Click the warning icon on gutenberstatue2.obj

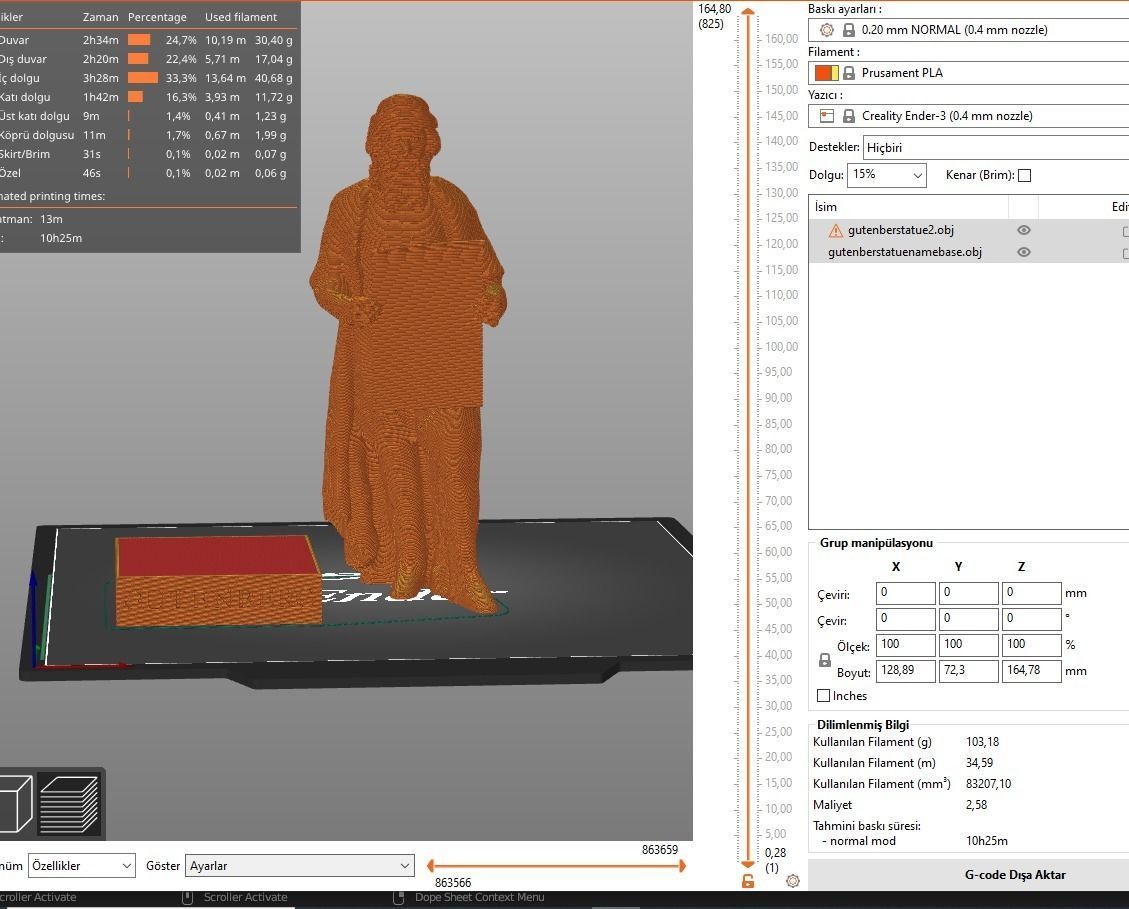tap(835, 230)
